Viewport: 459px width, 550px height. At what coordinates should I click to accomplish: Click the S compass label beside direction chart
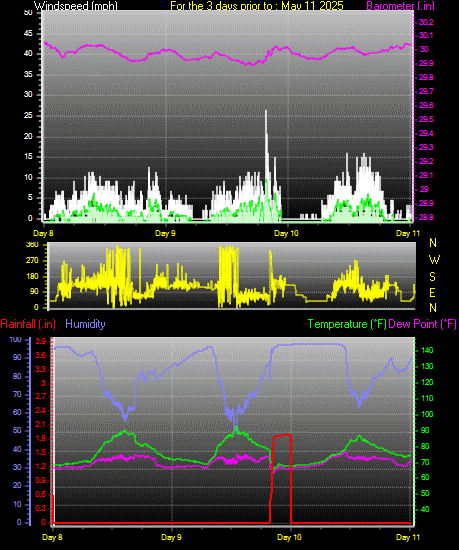click(x=433, y=277)
